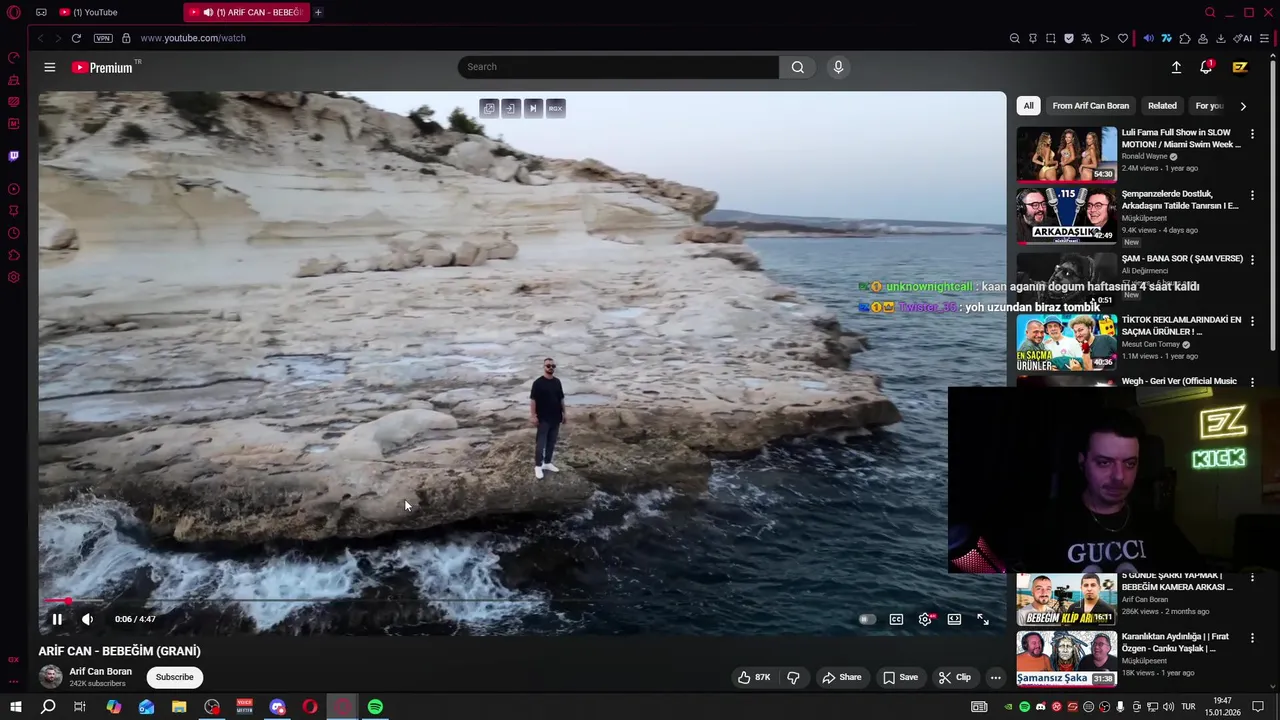
Task: Select the From Arif Can Boran chip
Action: point(1090,105)
